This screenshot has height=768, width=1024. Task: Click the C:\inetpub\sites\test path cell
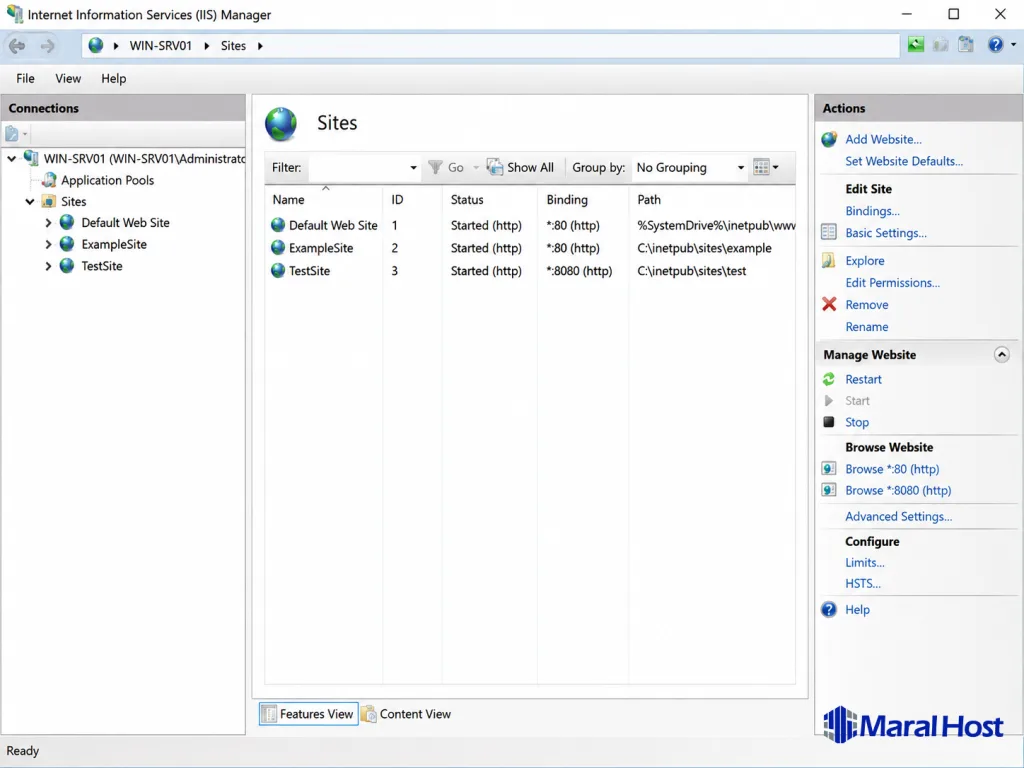691,270
